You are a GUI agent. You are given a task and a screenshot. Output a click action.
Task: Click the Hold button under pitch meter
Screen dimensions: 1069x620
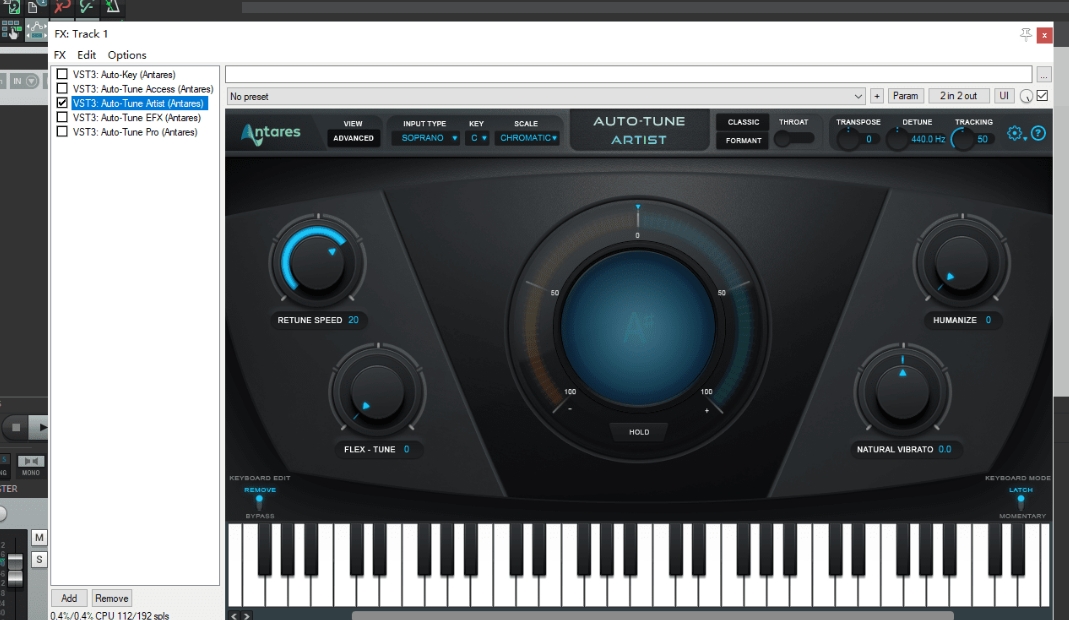[x=639, y=432]
